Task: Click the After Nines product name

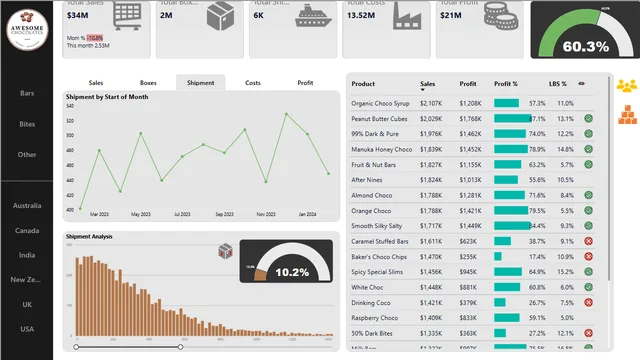Action: click(x=367, y=180)
